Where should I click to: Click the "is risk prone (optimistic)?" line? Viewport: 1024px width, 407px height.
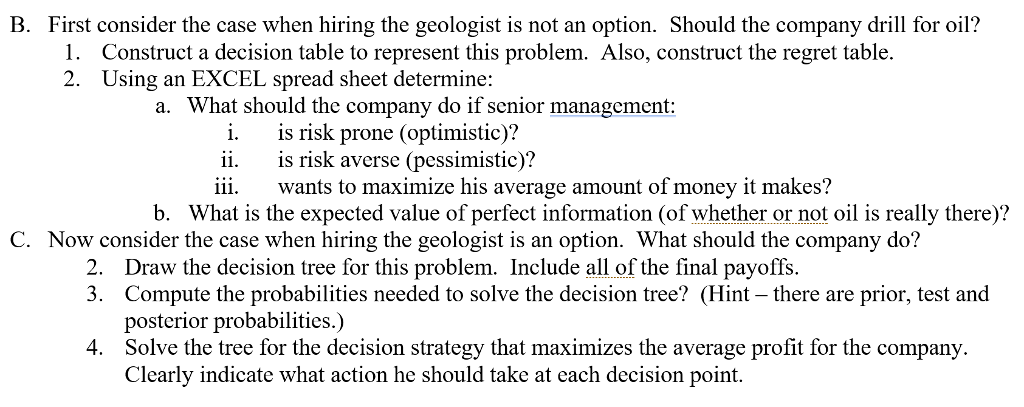click(398, 132)
